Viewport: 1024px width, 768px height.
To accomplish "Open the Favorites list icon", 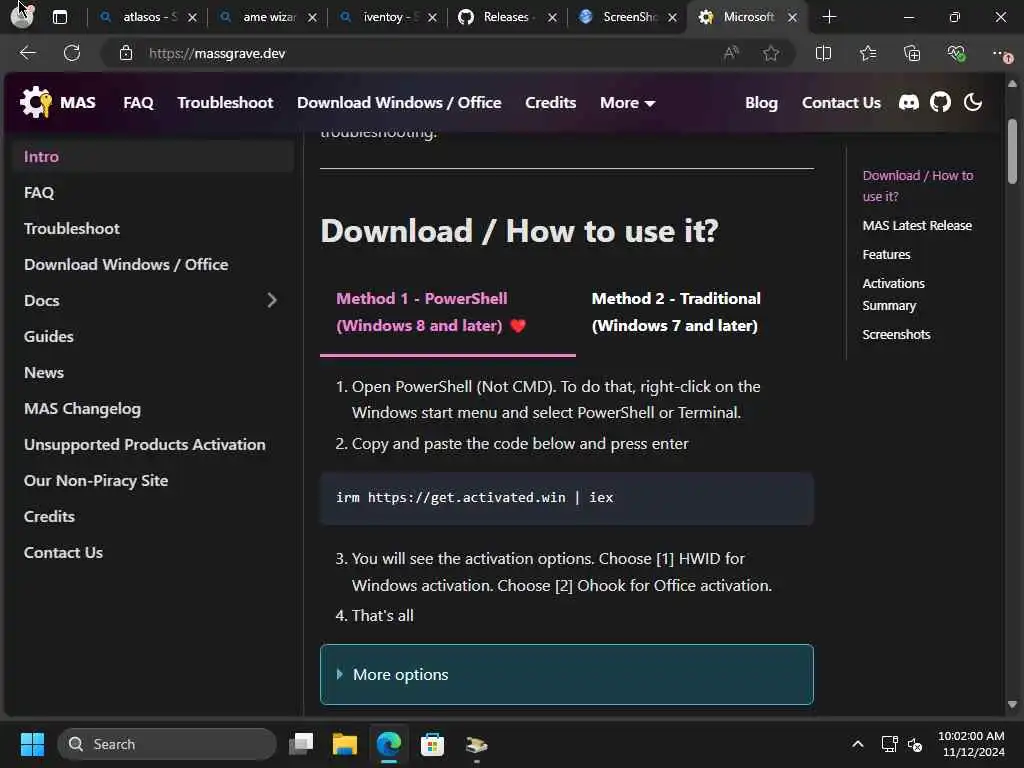I will 868,53.
